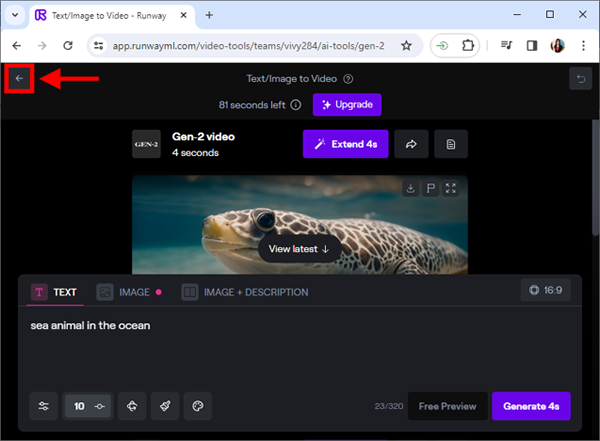
Task: Open the style palette icon
Action: pyautogui.click(x=198, y=406)
